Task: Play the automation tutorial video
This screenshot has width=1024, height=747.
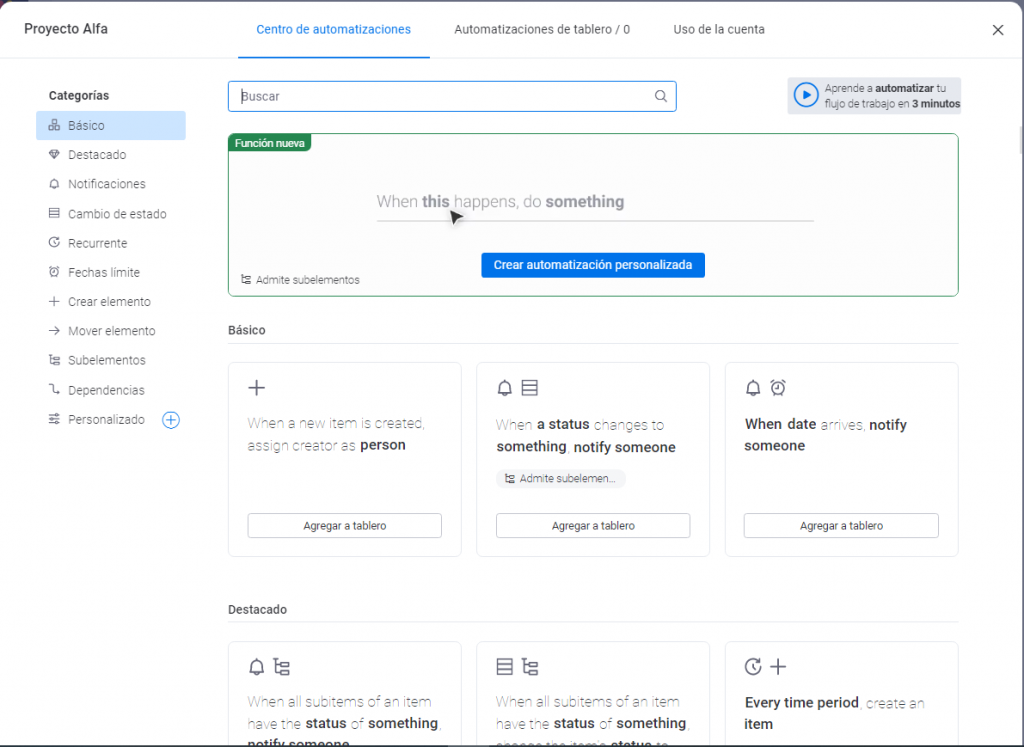Action: [x=805, y=95]
